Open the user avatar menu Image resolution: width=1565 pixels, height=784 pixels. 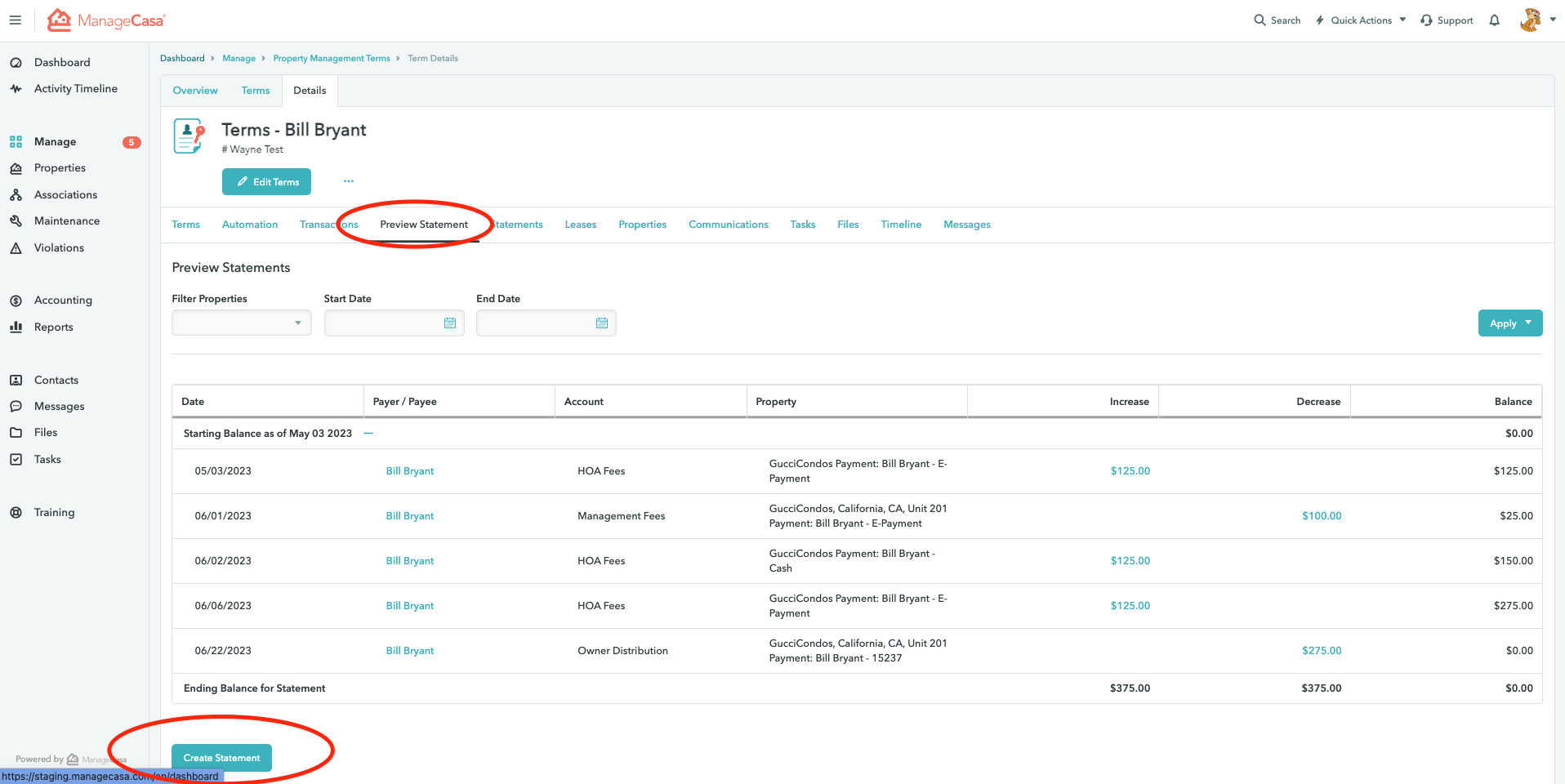coord(1536,20)
